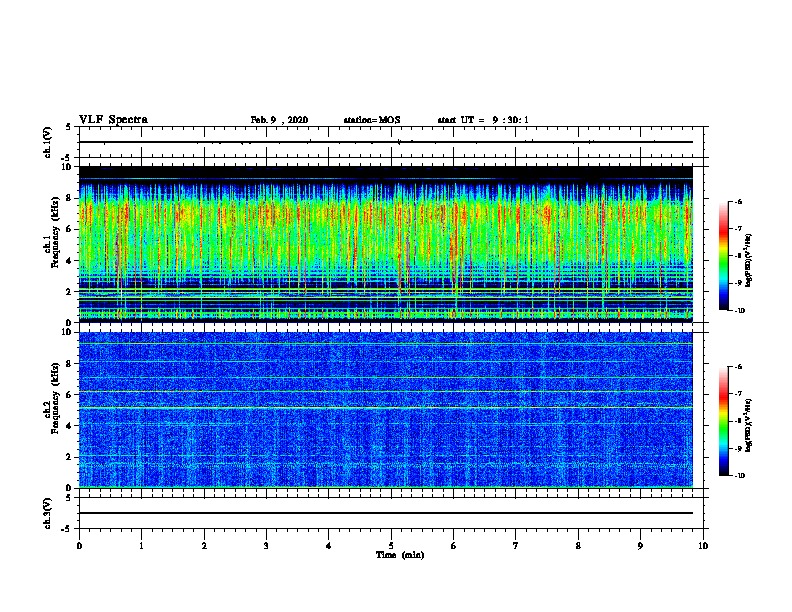Click the ch.1 spectrogram color scale bar

click(723, 256)
